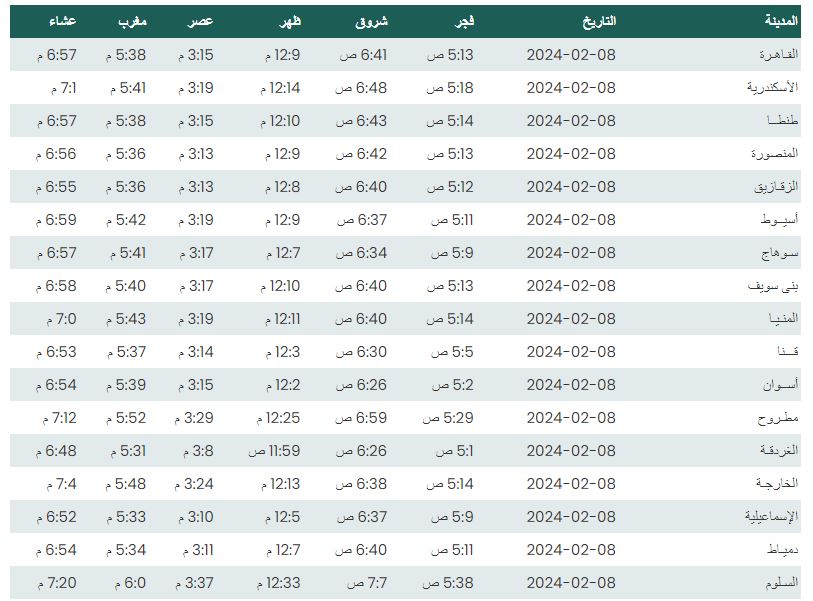Image resolution: width=813 pixels, height=601 pixels.
Task: Select the مطروح city row label
Action: (778, 418)
